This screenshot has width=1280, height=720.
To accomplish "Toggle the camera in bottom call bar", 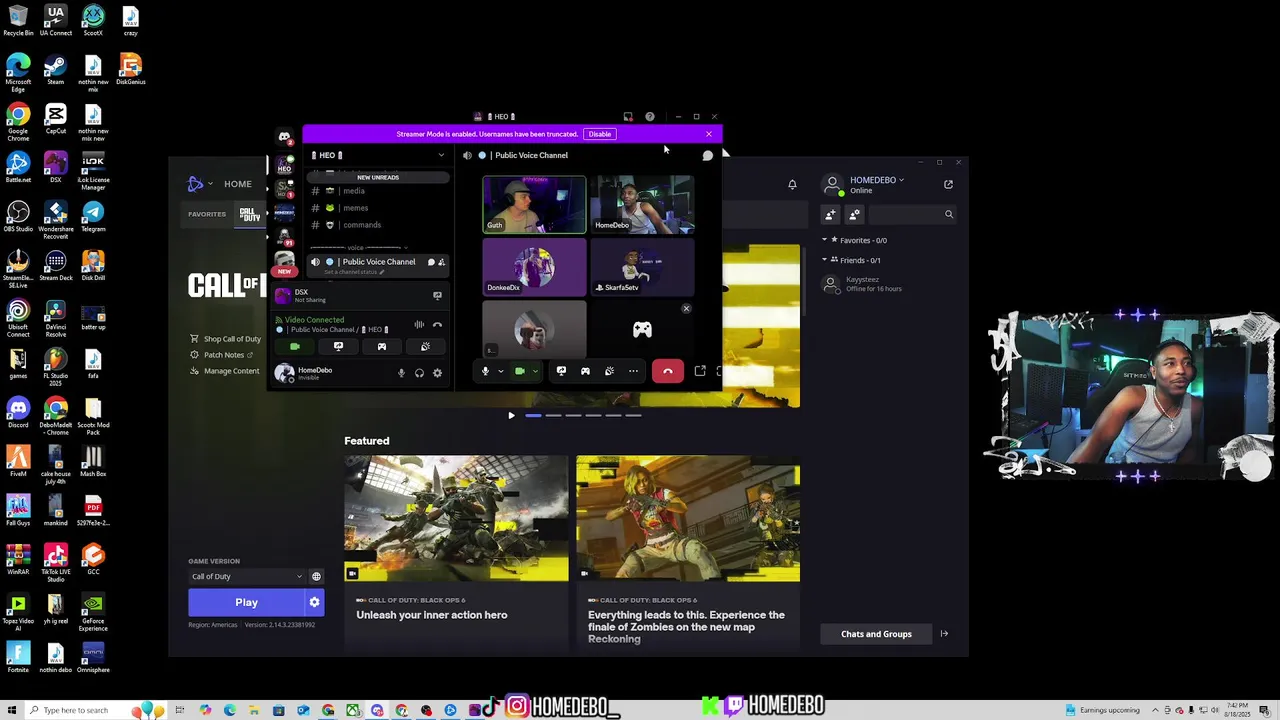I will pyautogui.click(x=519, y=371).
